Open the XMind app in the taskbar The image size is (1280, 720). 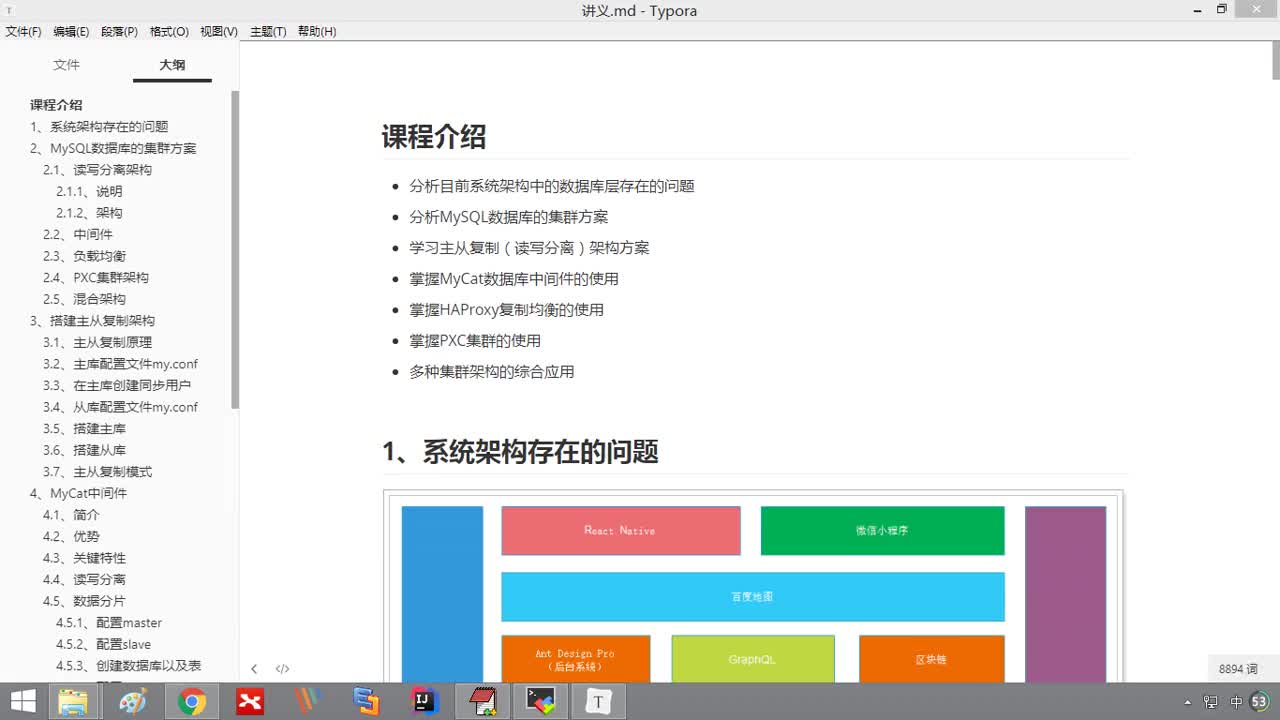pos(250,702)
